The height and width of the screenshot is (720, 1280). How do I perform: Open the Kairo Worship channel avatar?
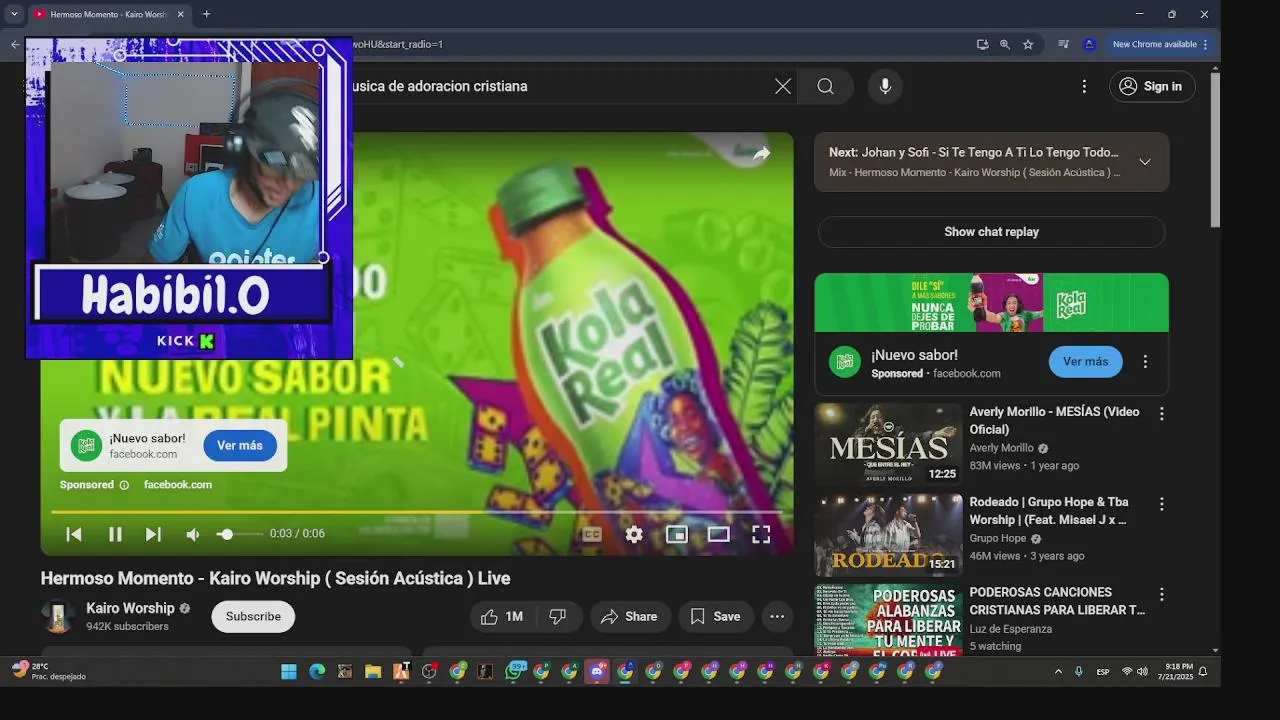58,616
